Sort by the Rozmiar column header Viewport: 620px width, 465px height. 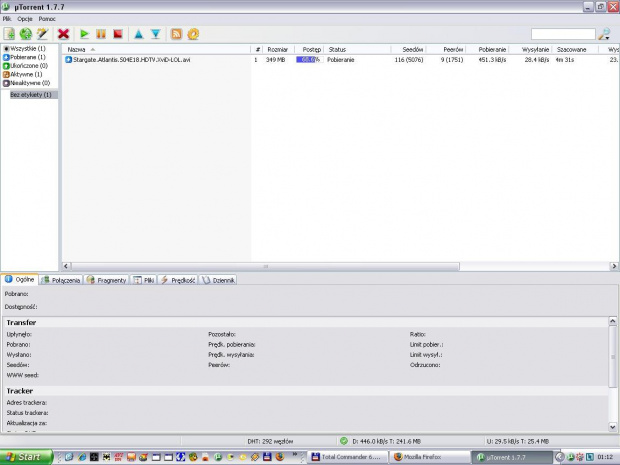[x=278, y=49]
